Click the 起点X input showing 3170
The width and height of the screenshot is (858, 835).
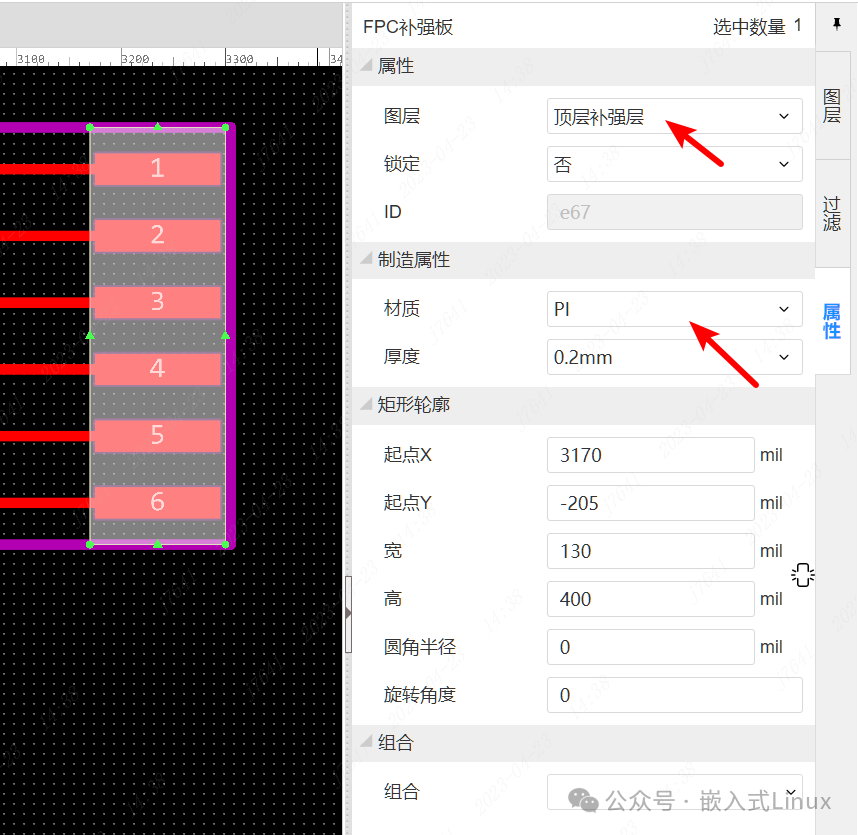coord(650,454)
